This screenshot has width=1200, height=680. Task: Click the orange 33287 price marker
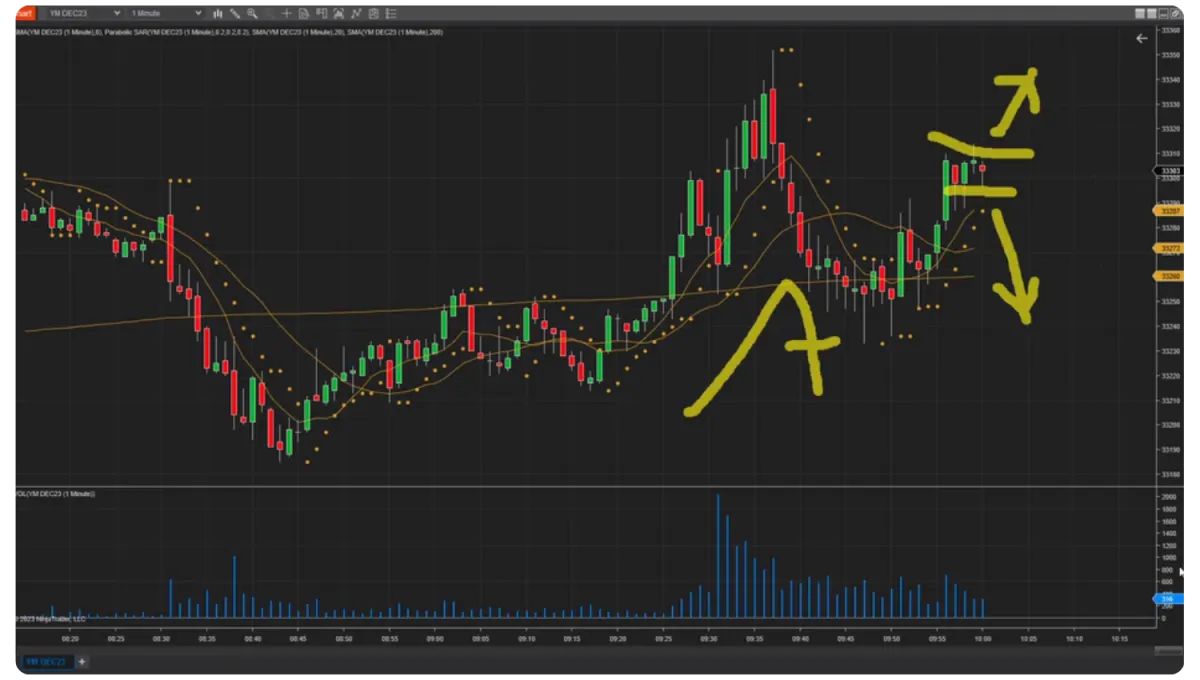click(1168, 211)
